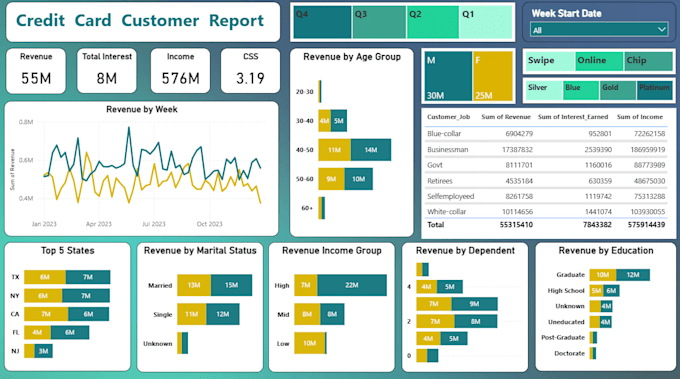The height and width of the screenshot is (379, 680).
Task: Click the NY 6M bar in Top 5 States
Action: point(43,296)
